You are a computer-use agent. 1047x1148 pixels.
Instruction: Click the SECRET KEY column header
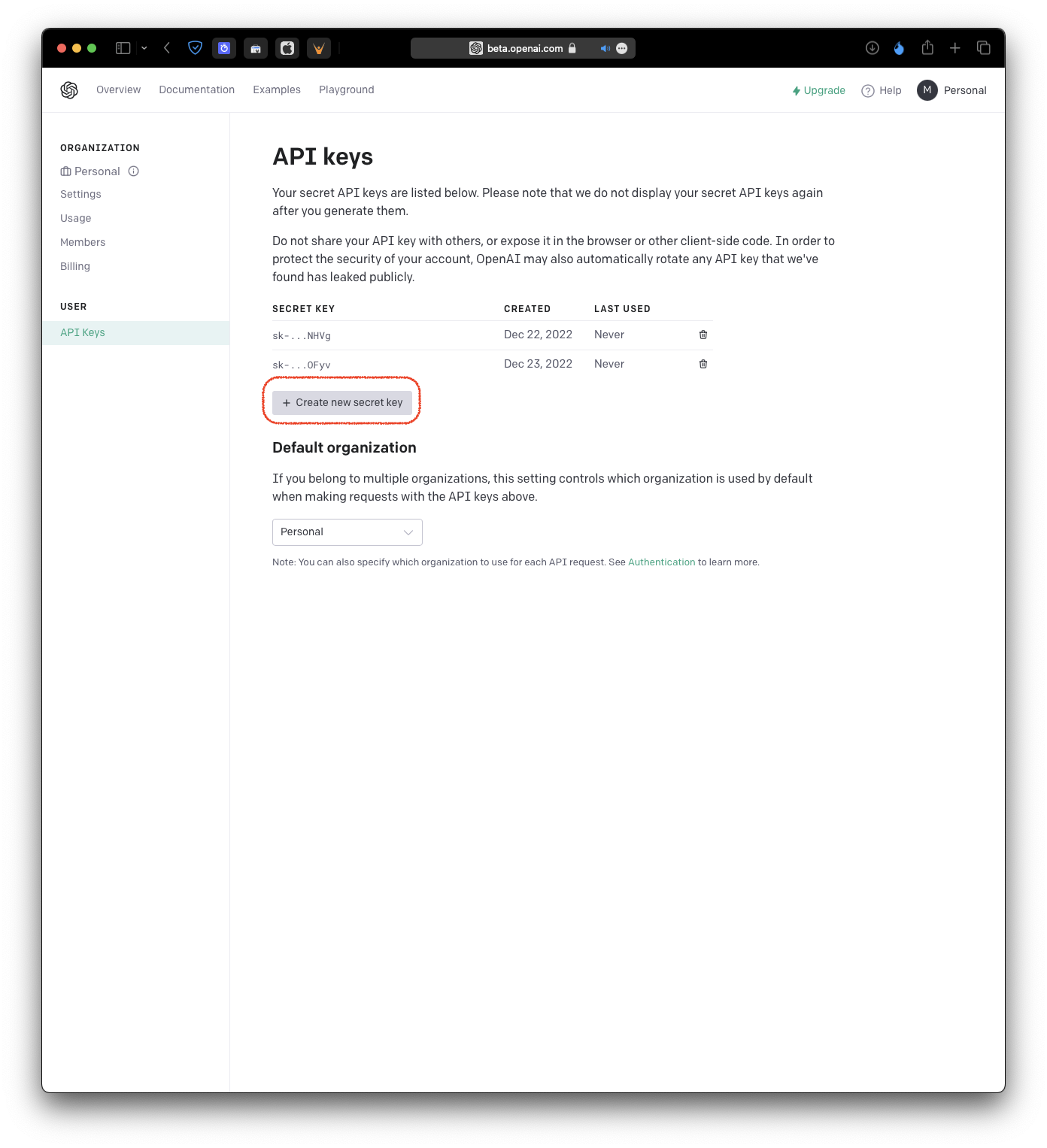[304, 309]
